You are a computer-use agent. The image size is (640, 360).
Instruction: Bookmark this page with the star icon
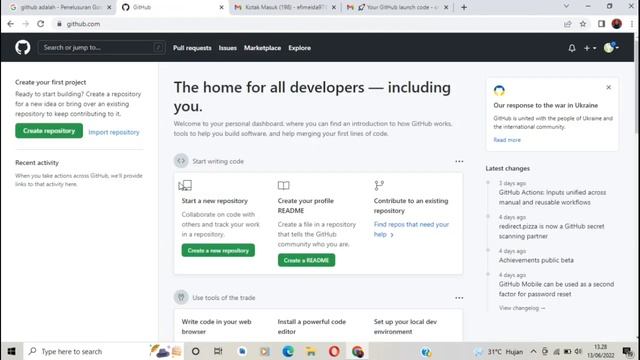tap(583, 24)
